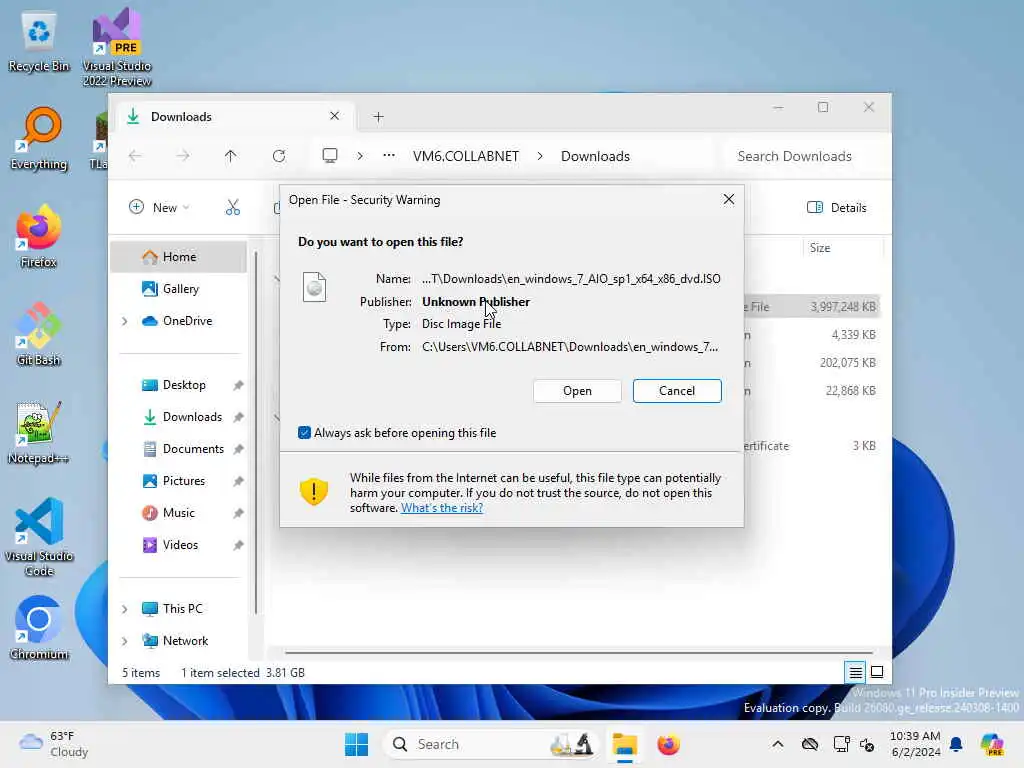Open File Explorer from the taskbar
1024x768 pixels.
(x=624, y=744)
